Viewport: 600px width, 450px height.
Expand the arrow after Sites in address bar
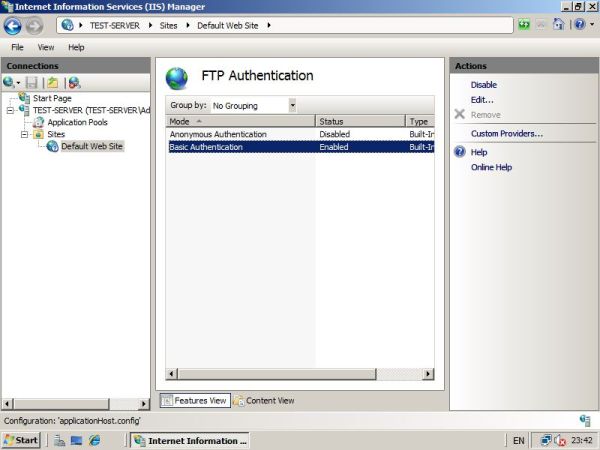tap(188, 25)
